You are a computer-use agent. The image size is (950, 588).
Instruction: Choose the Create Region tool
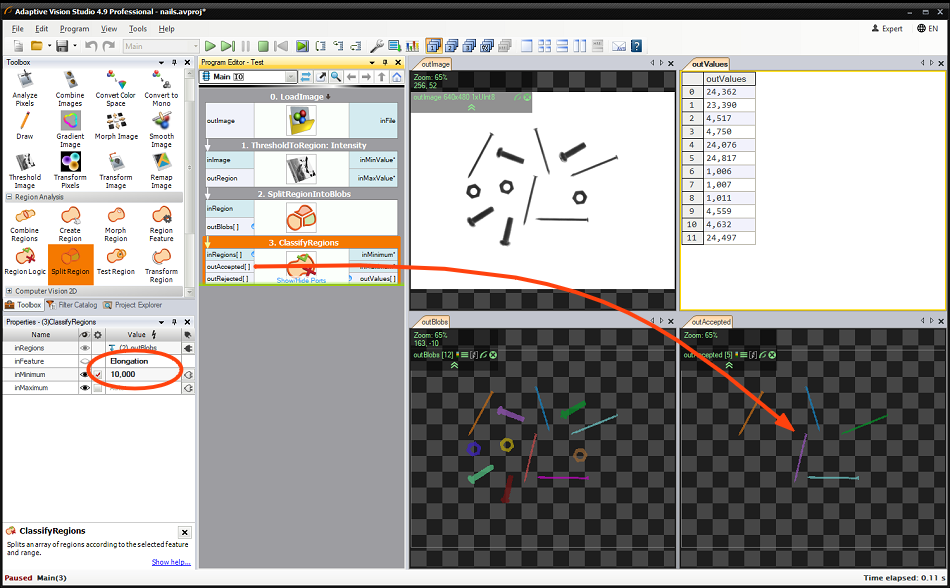[x=70, y=221]
